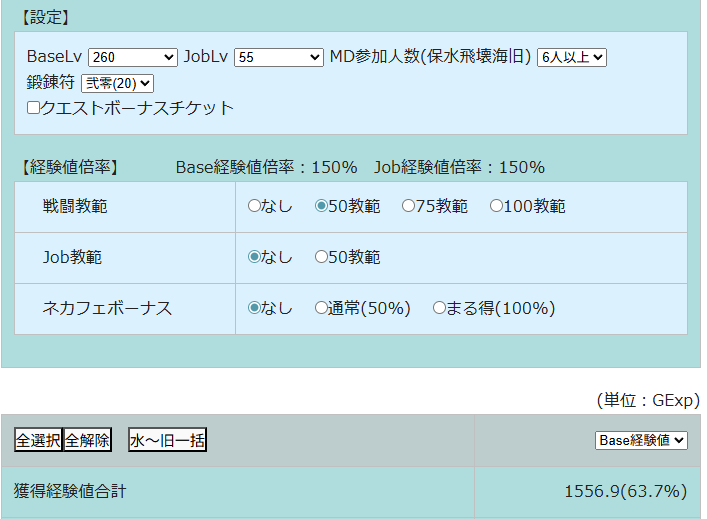Open the BaseLv dropdown showing 260
707x519 pixels.
pos(132,58)
